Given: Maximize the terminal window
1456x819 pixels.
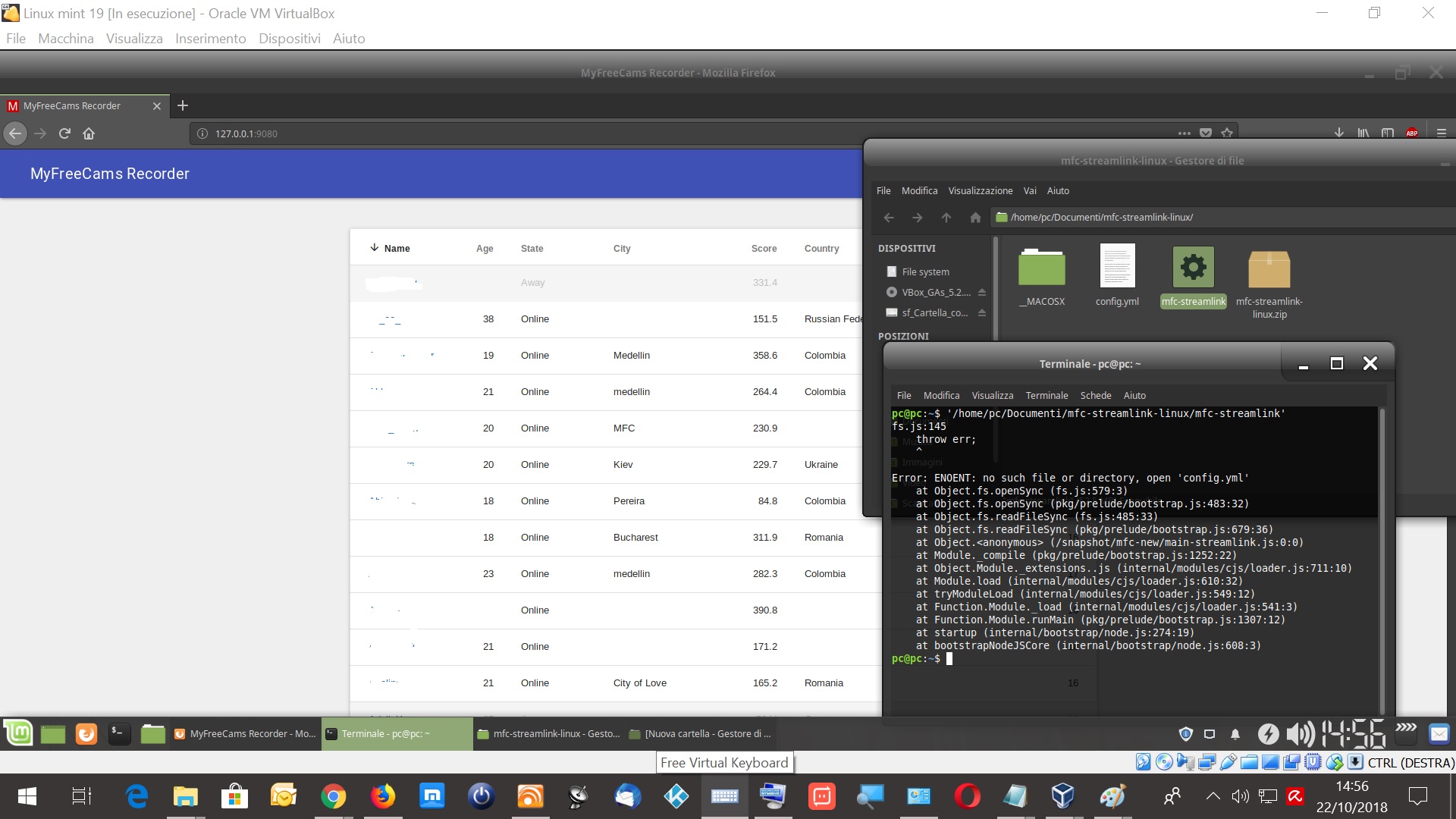Looking at the screenshot, I should [1337, 364].
